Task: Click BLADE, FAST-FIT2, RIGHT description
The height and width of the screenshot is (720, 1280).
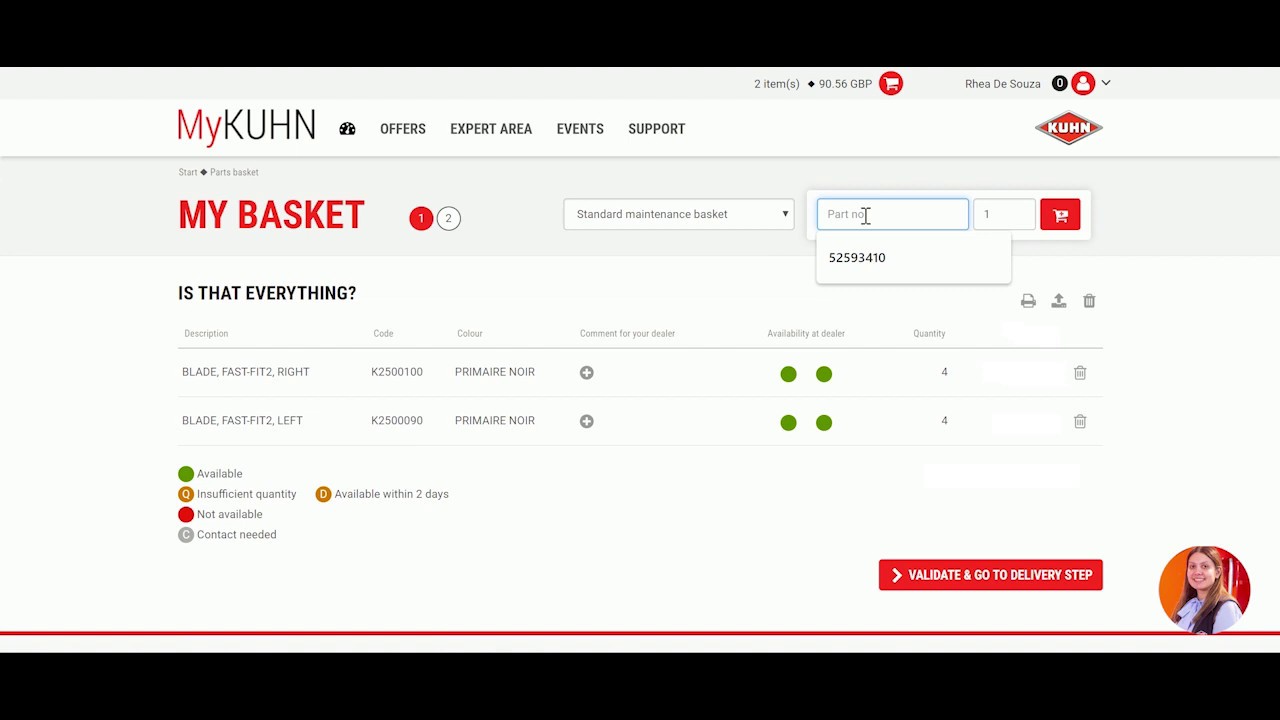Action: click(x=246, y=372)
